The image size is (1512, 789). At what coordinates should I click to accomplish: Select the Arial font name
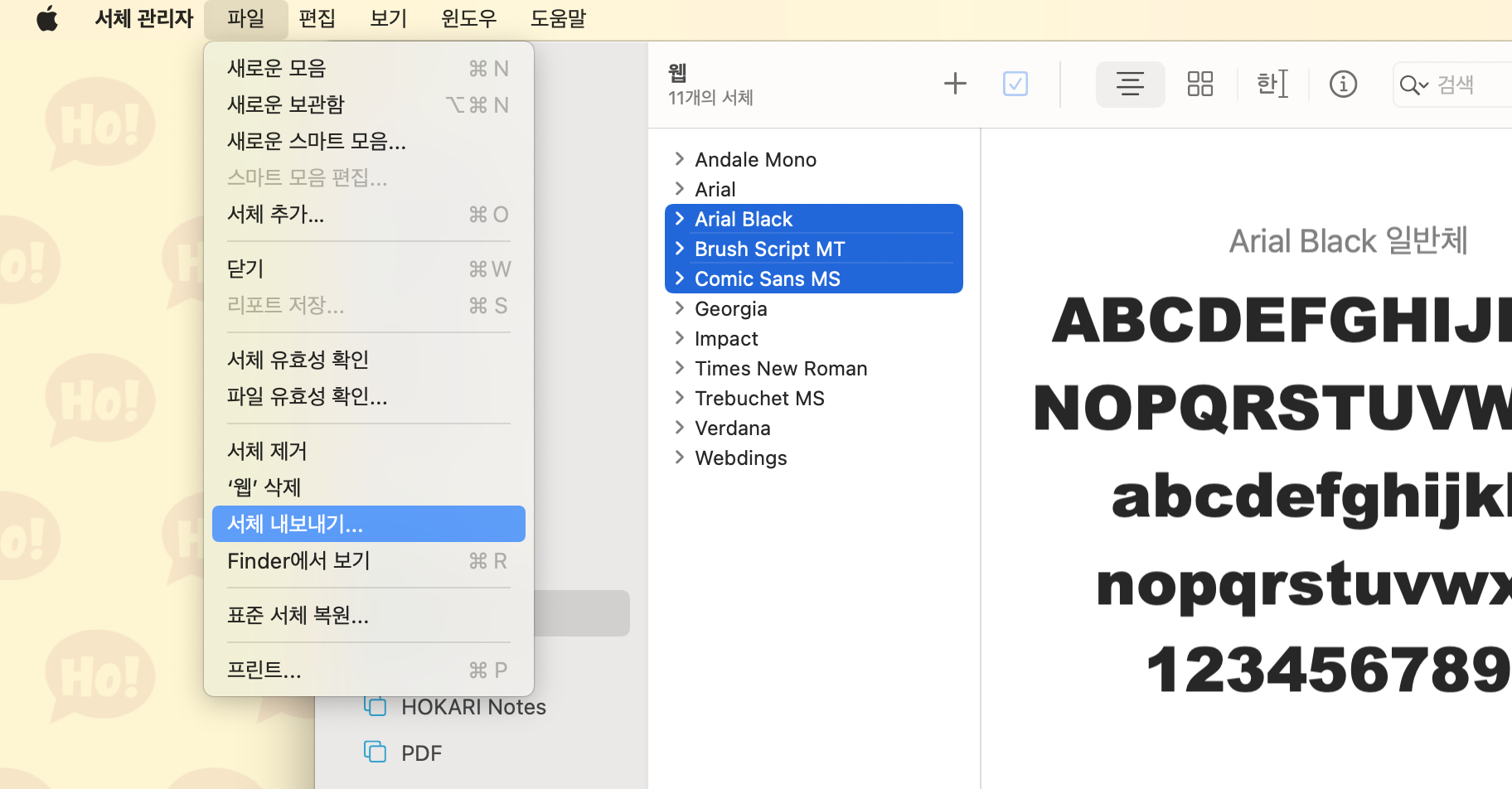tap(715, 189)
